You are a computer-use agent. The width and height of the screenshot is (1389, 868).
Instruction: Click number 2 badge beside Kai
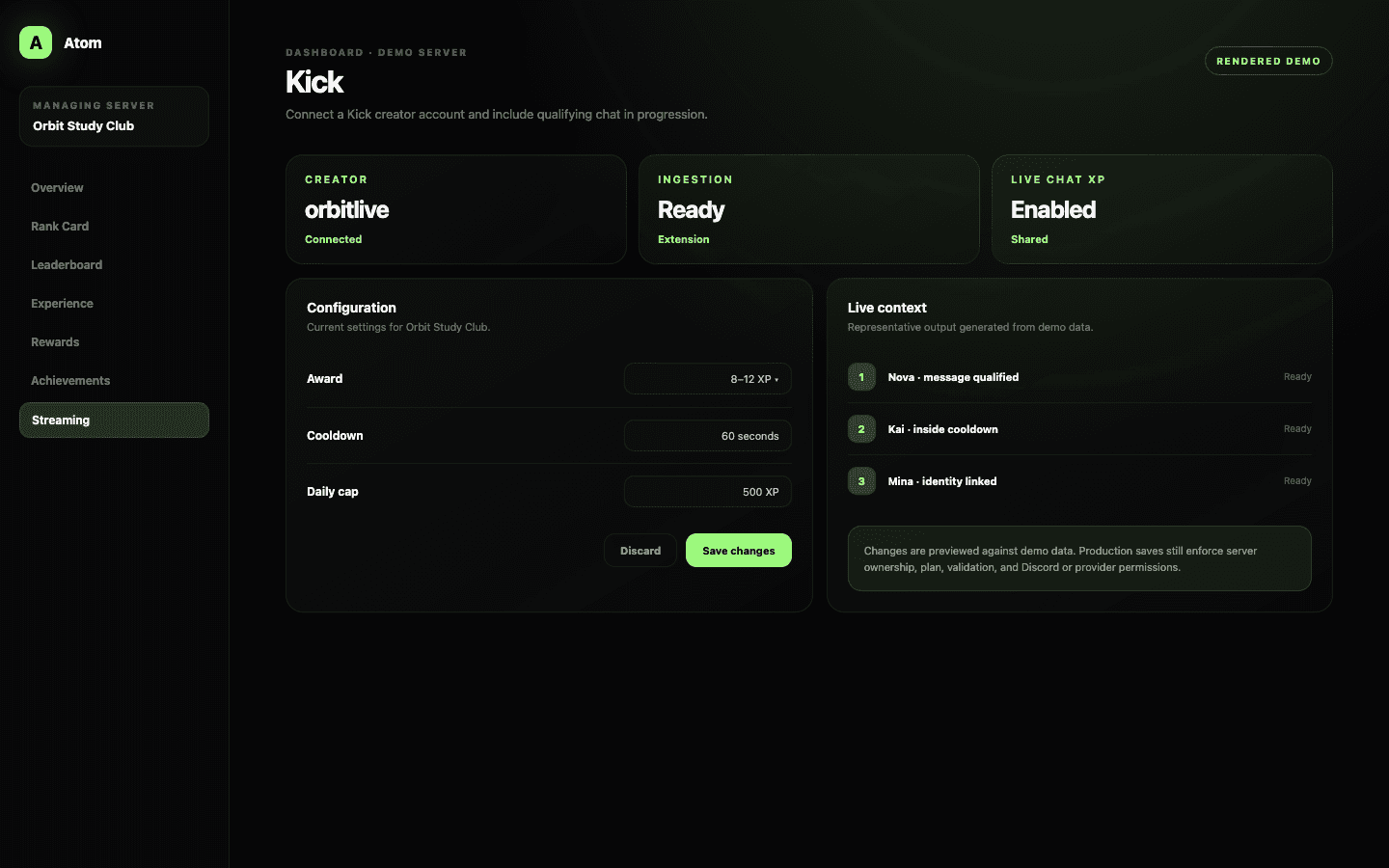861,429
